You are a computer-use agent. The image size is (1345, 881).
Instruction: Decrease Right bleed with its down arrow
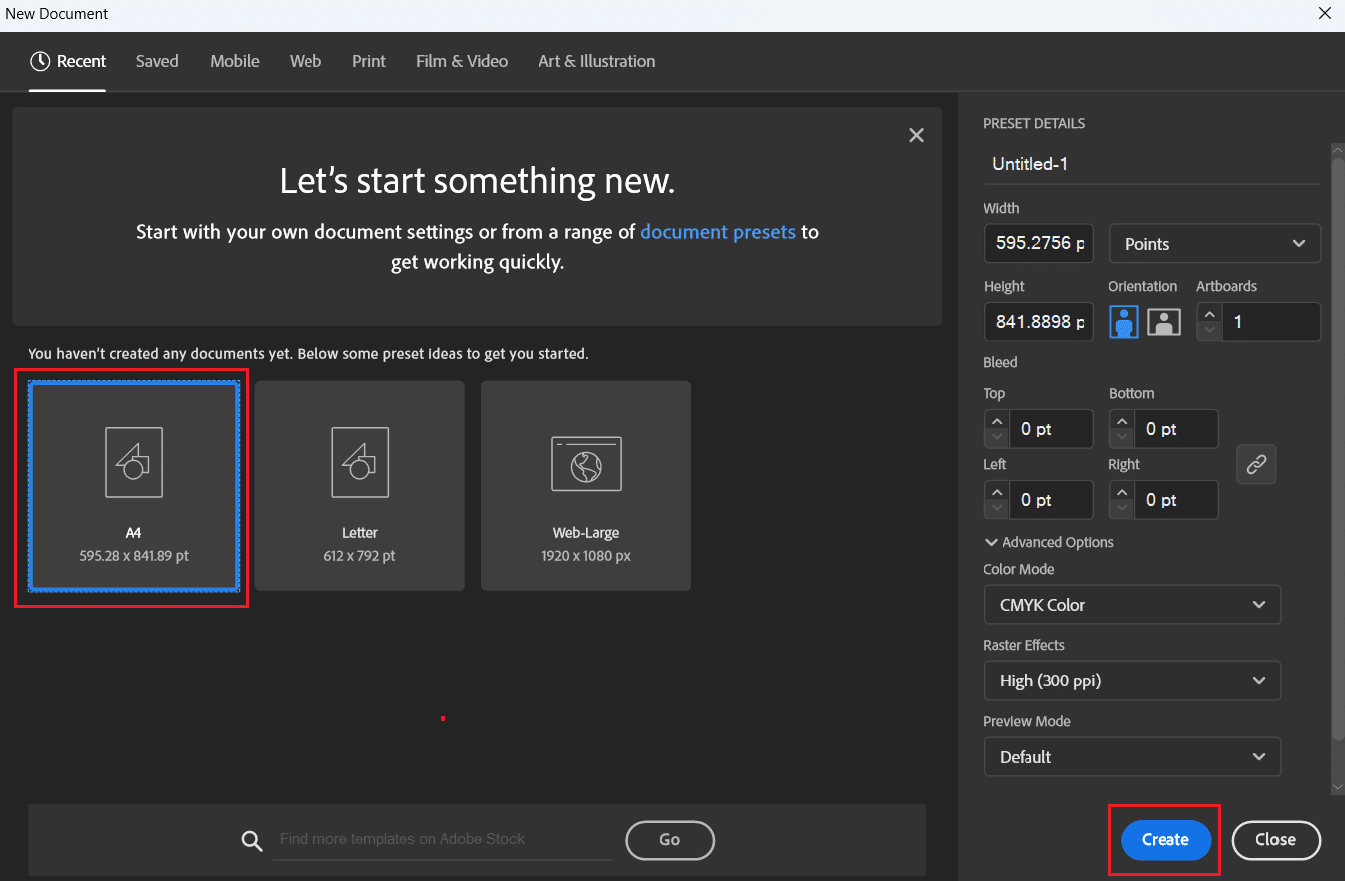1121,507
